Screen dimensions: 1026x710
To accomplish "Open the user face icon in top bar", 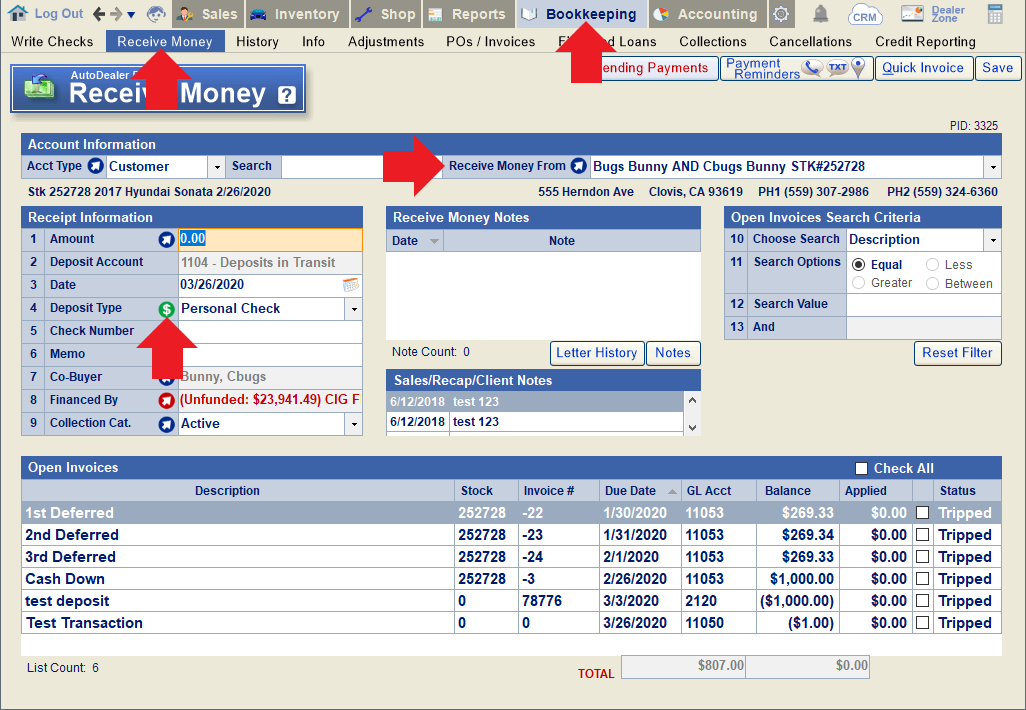I will click(x=156, y=14).
